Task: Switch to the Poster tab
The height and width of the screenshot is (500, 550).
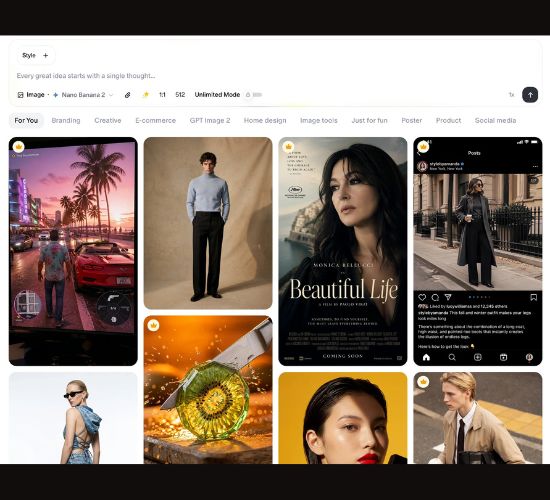Action: coord(412,120)
